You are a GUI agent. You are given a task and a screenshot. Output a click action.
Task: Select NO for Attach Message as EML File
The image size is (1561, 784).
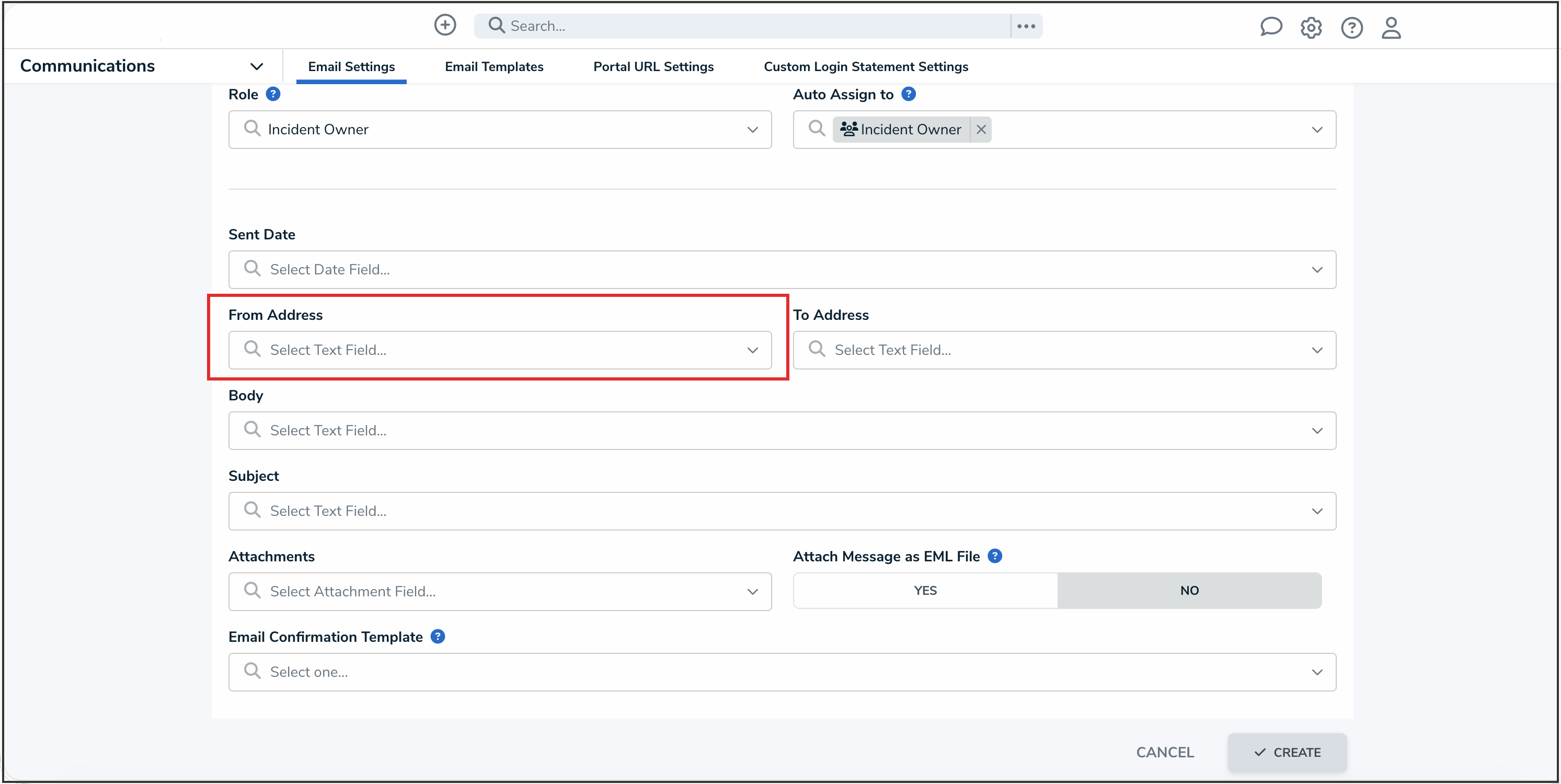[1189, 590]
